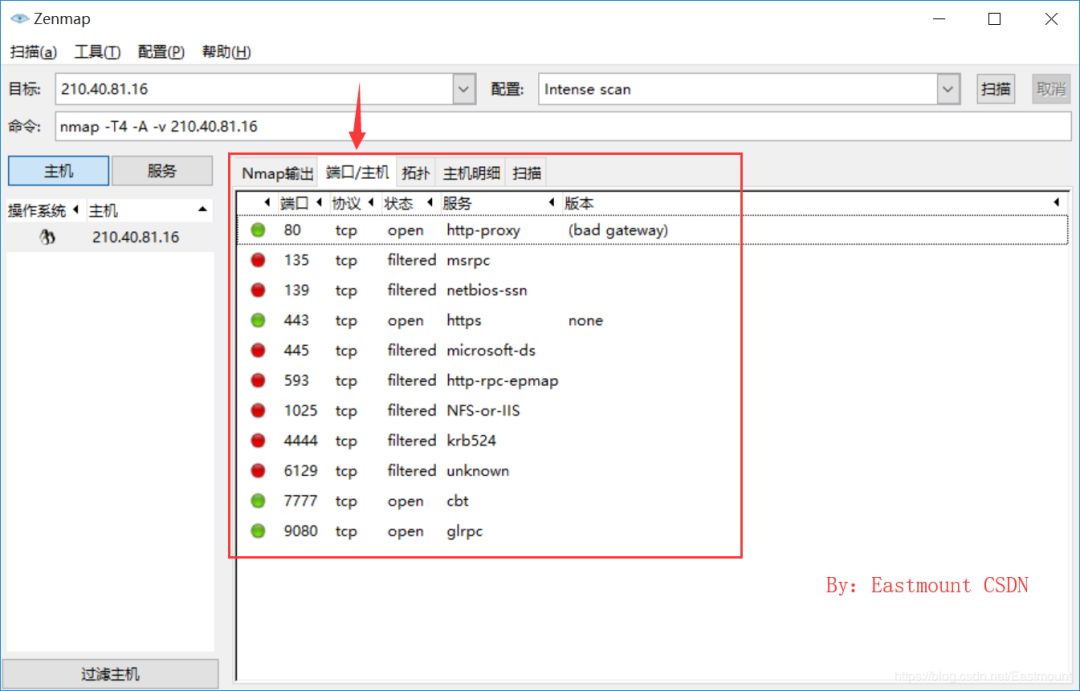
Task: Click the green status icon next to port 9080
Action: [x=258, y=531]
